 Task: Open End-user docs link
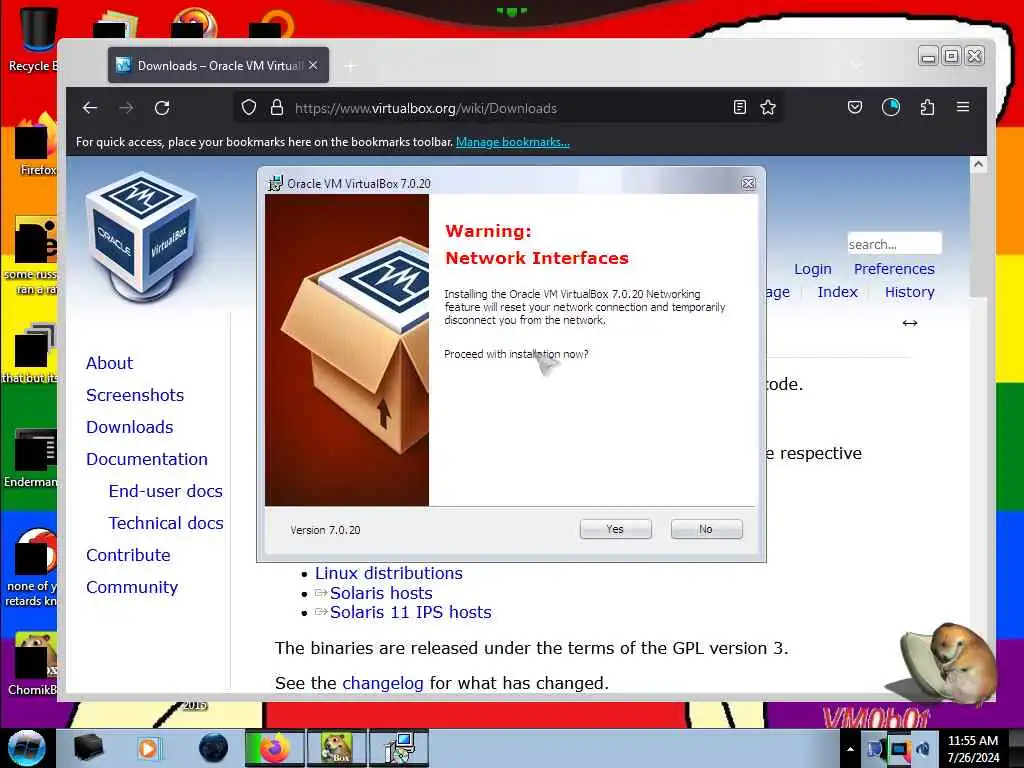165,491
